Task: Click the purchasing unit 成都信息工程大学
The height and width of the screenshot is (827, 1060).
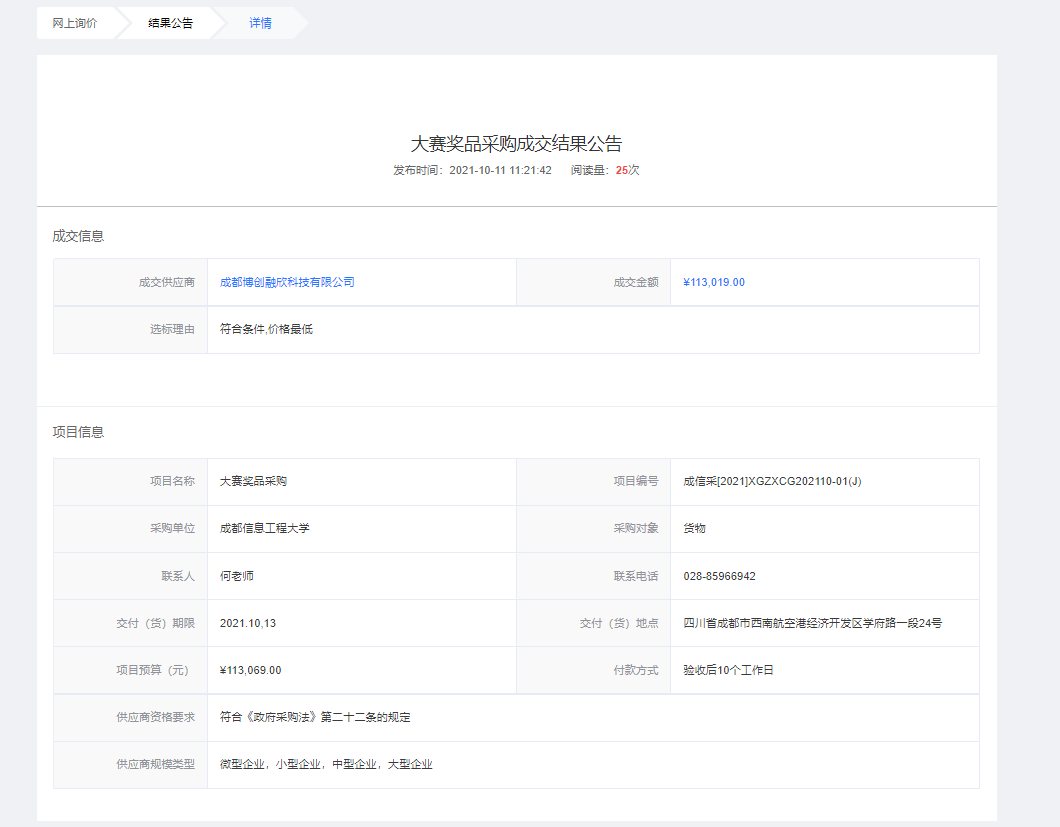Action: tap(265, 528)
